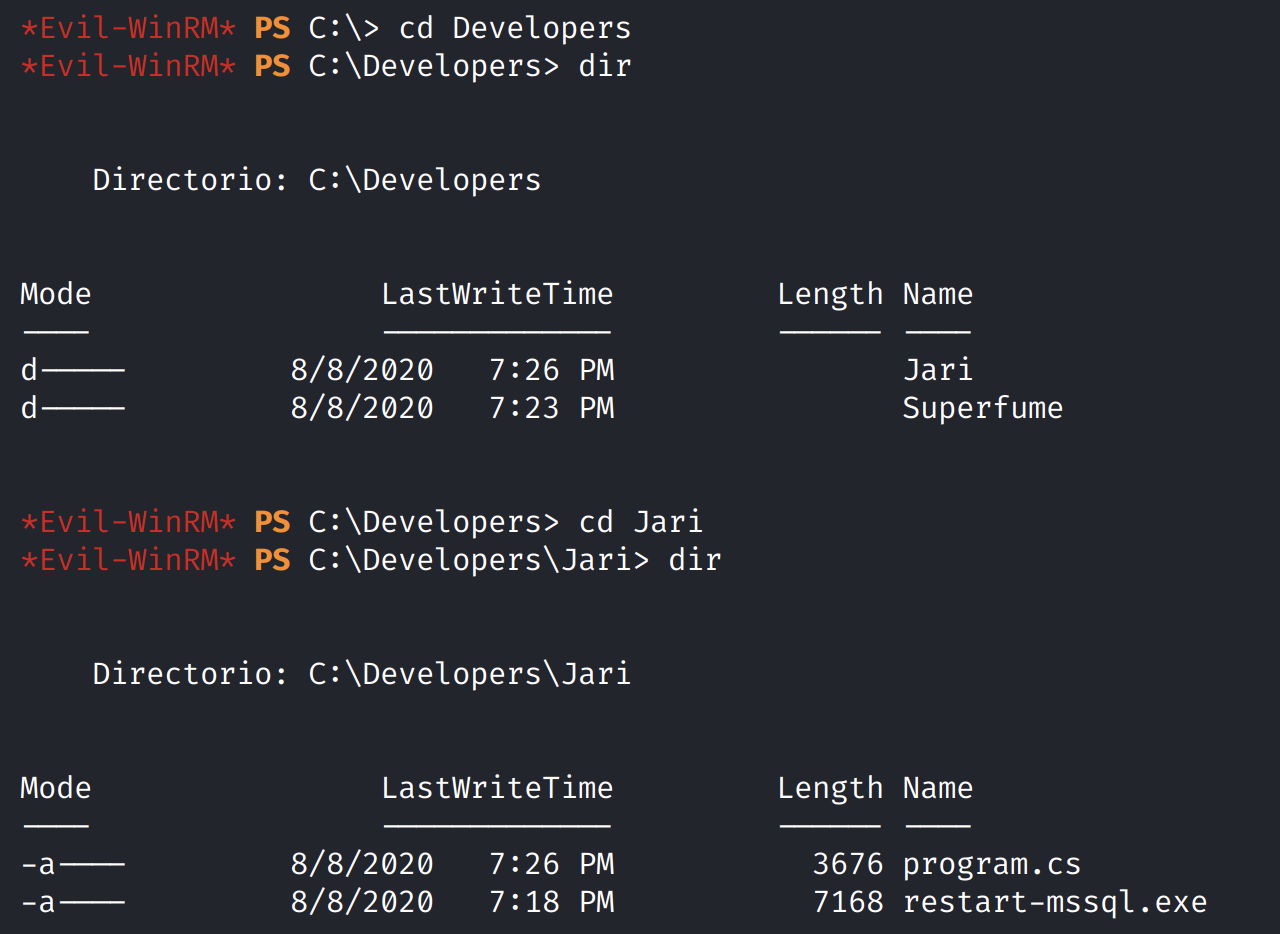The image size is (1280, 934).
Task: Click the 7:23 PM timestamp
Action: [551, 408]
